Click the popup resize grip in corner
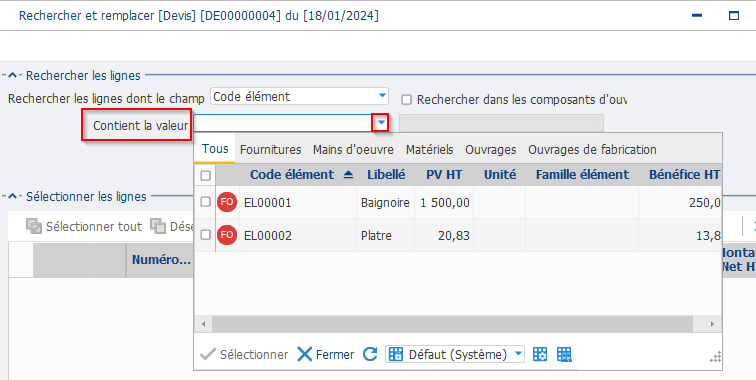The image size is (756, 380). [716, 357]
